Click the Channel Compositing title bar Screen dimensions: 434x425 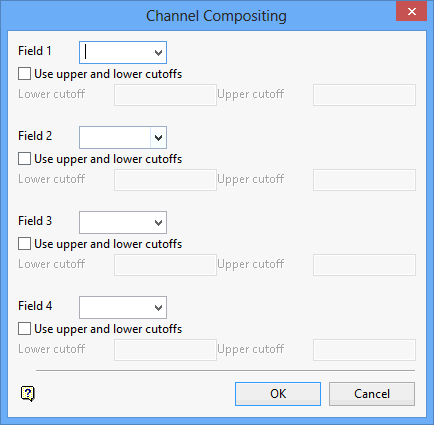[x=216, y=16]
